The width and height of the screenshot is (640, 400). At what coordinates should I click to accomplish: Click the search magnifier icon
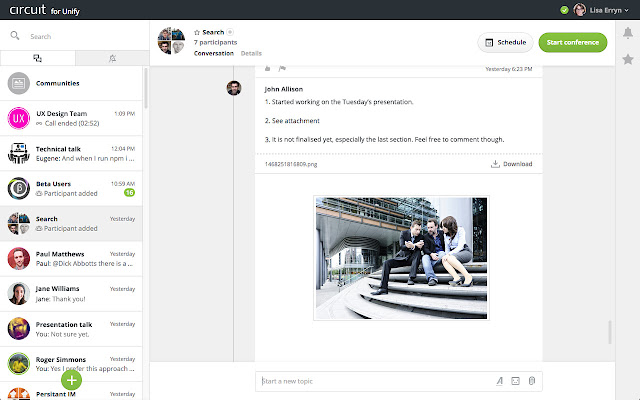click(x=15, y=36)
